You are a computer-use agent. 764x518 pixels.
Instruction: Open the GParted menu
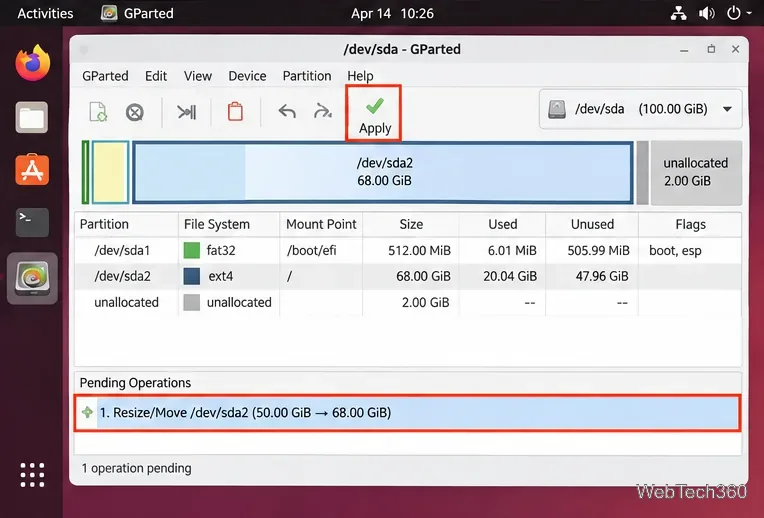[105, 76]
